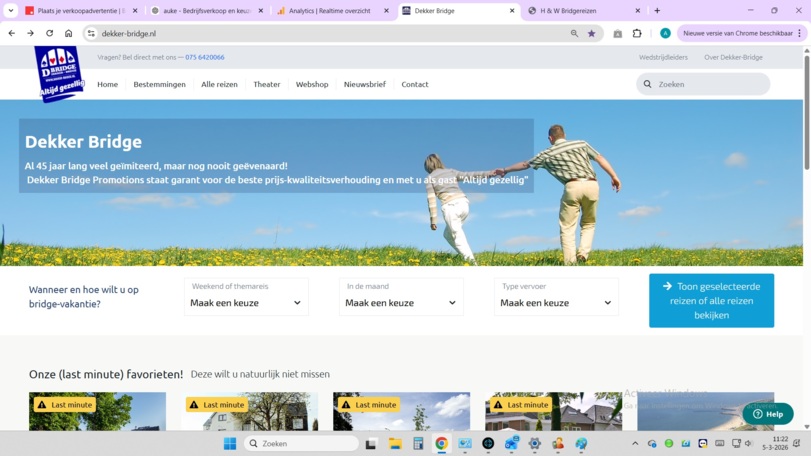Open the Chrome extensions puzzle icon
The width and height of the screenshot is (811, 456).
637,33
